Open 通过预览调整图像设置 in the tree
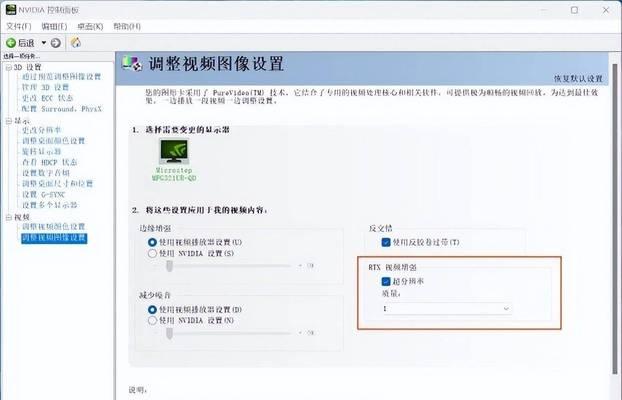The width and height of the screenshot is (622, 400). (61, 77)
